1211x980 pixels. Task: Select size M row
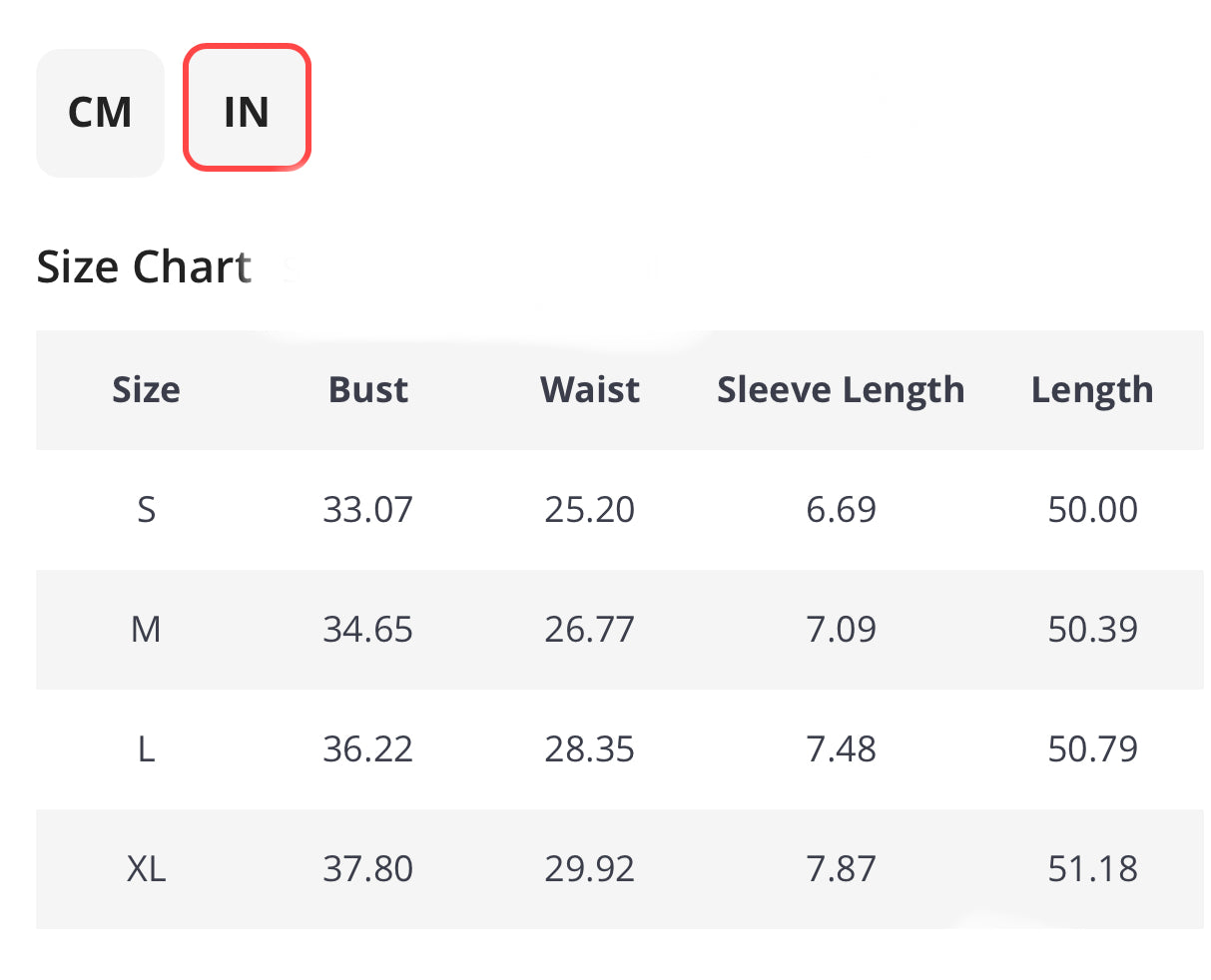146,630
